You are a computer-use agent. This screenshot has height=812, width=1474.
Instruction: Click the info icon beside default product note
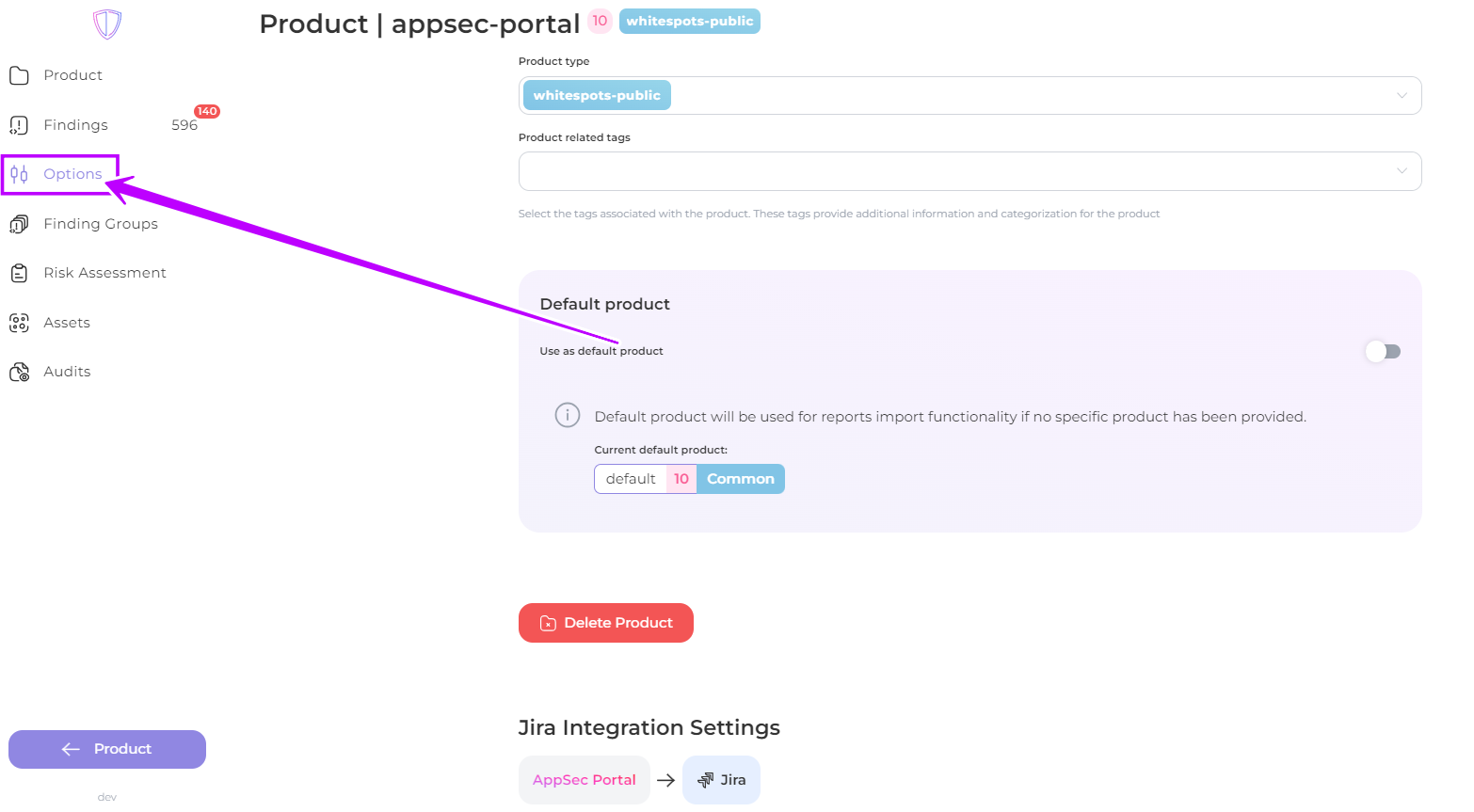(568, 415)
